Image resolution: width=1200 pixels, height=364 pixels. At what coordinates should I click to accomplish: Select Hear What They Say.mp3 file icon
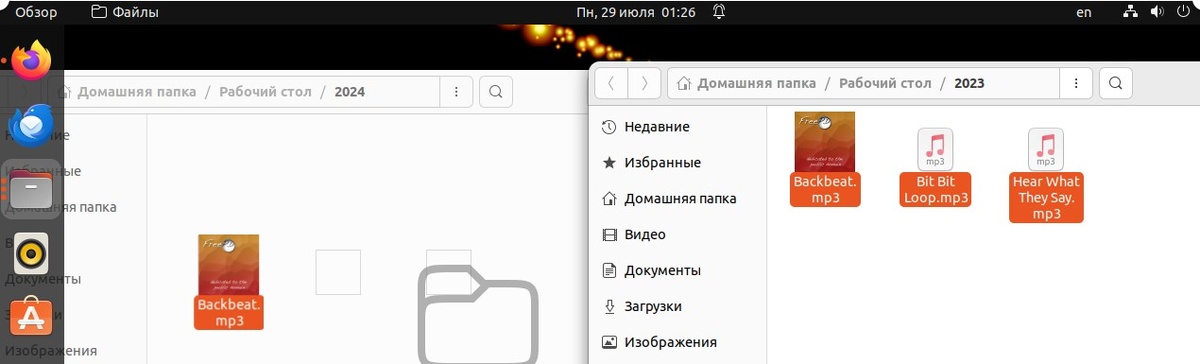pos(1046,149)
